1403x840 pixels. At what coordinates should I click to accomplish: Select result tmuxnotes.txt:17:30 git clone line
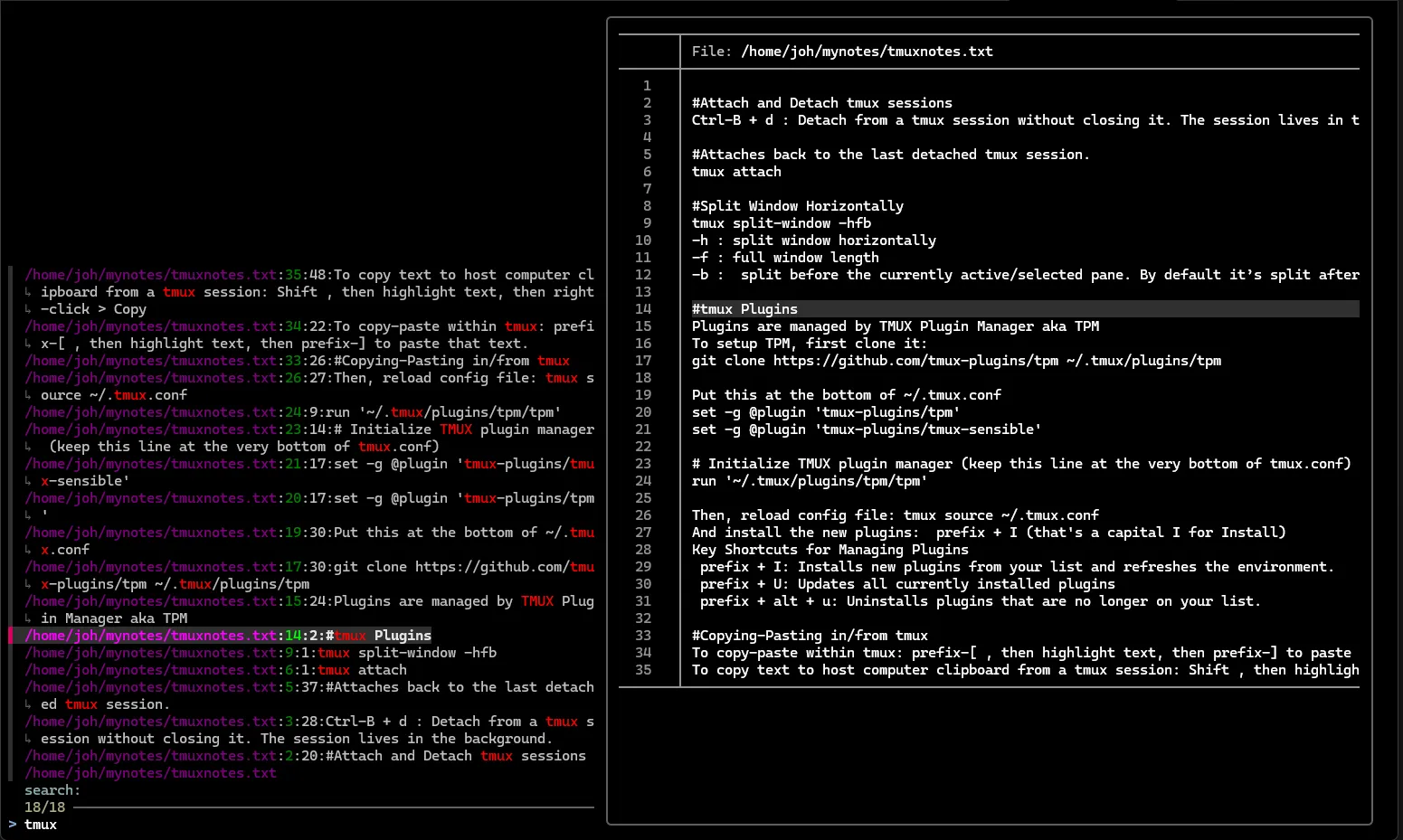309,575
